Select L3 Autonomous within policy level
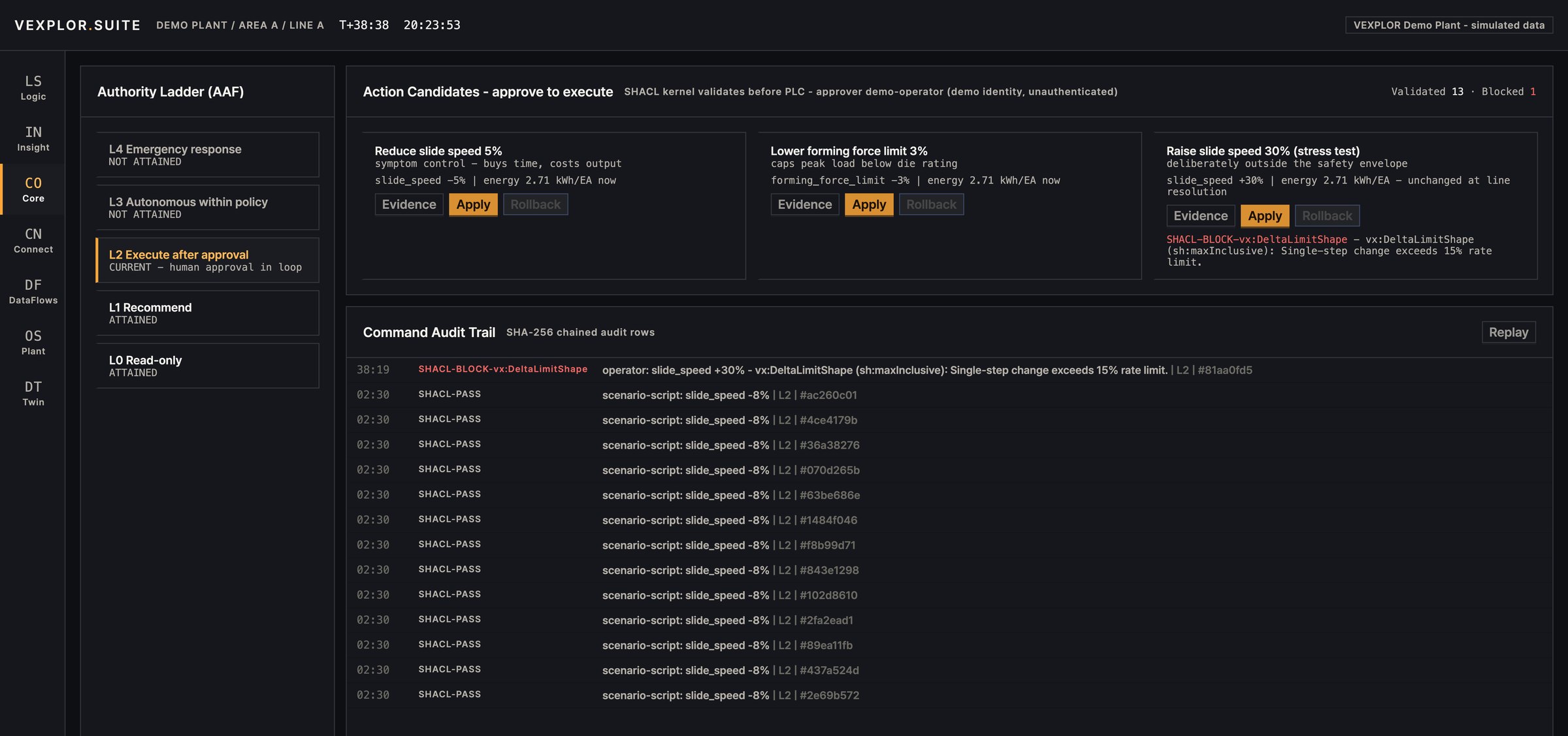Screen dimensions: 1568x736 208,208
